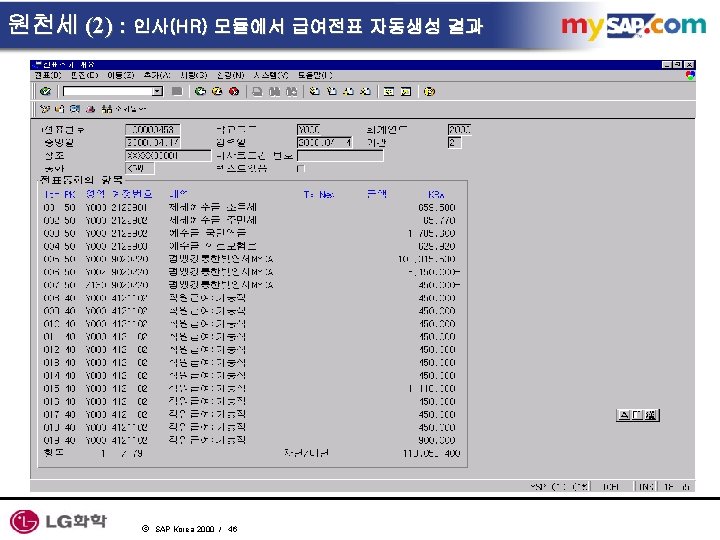Viewport: 720px width, 540px height.
Task: Click the SAP logo icon at menu bar end
Action: point(690,75)
